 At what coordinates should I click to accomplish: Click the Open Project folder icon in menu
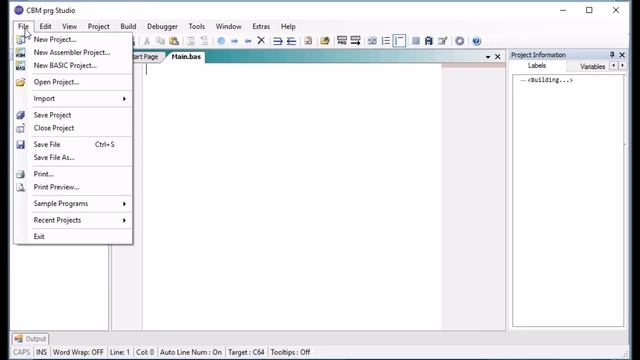20,82
